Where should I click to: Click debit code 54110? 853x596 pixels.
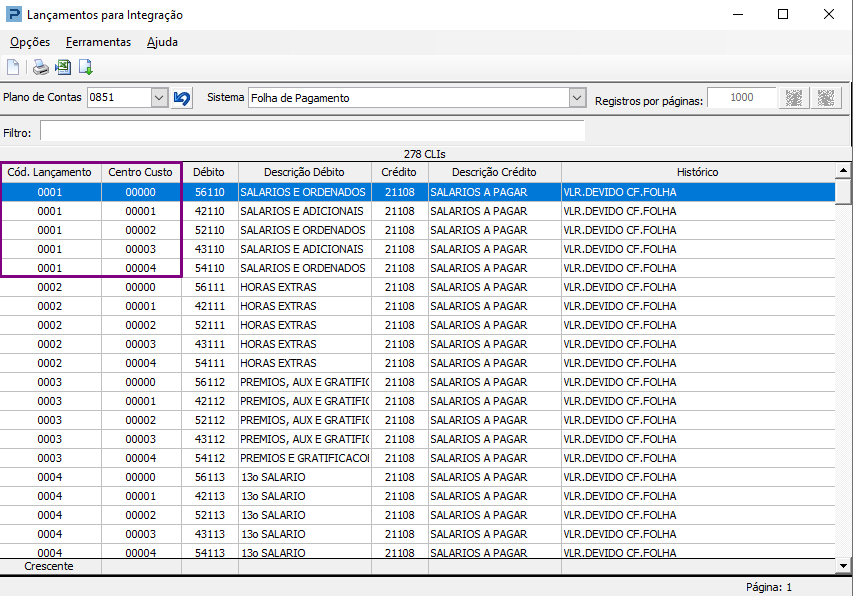pyautogui.click(x=209, y=268)
